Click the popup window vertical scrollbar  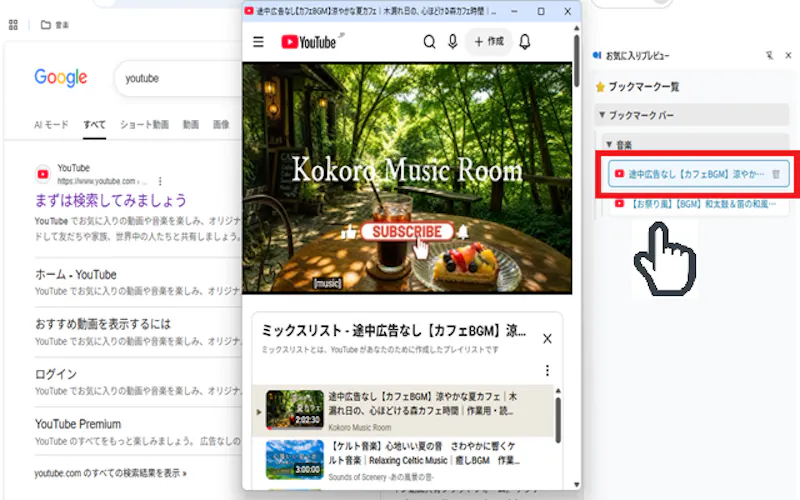pos(577,61)
